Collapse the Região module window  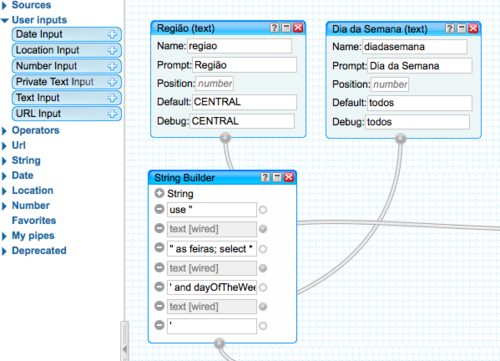pyautogui.click(x=286, y=28)
